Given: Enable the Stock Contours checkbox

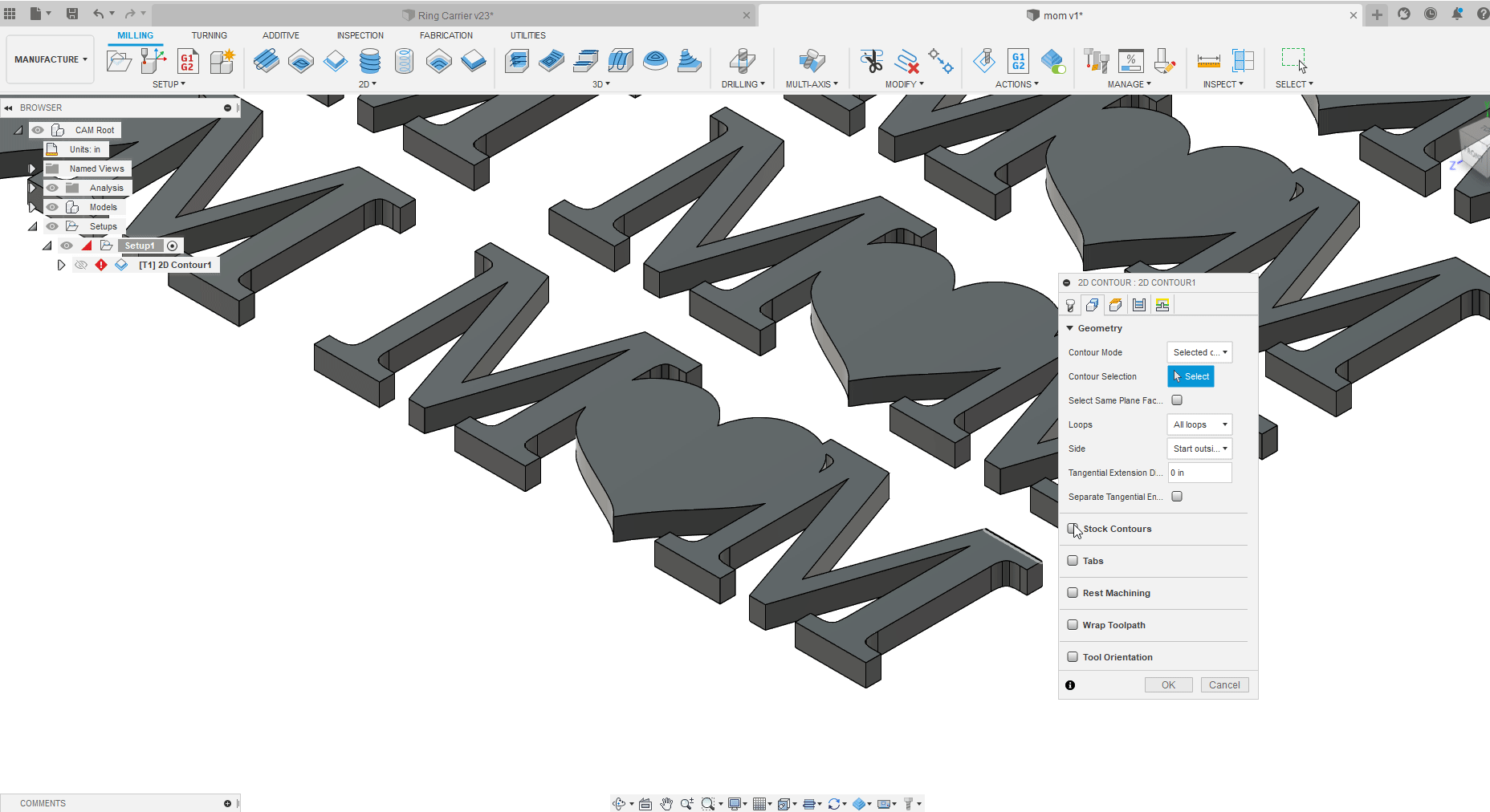Looking at the screenshot, I should [1073, 529].
